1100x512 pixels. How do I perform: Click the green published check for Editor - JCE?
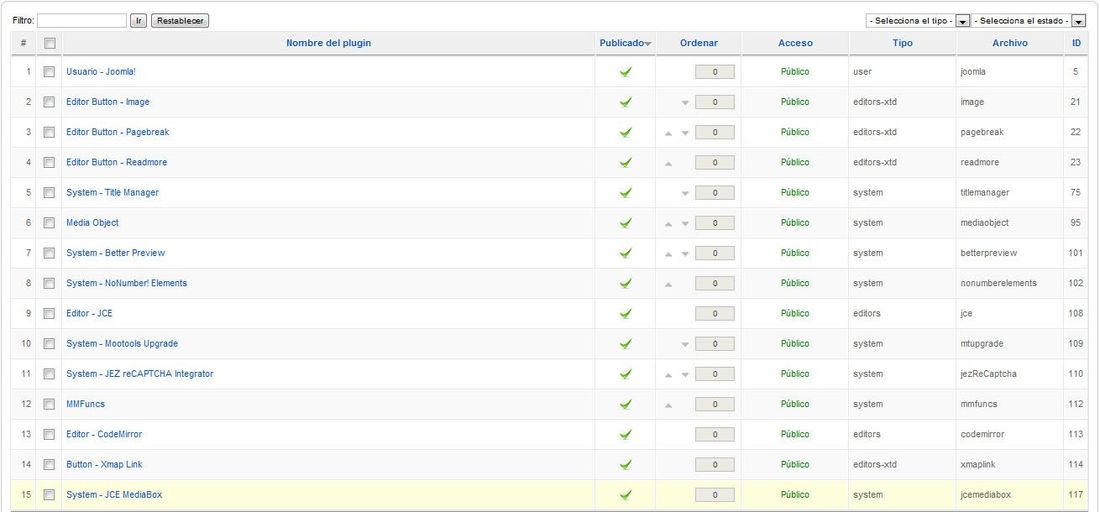click(x=626, y=314)
